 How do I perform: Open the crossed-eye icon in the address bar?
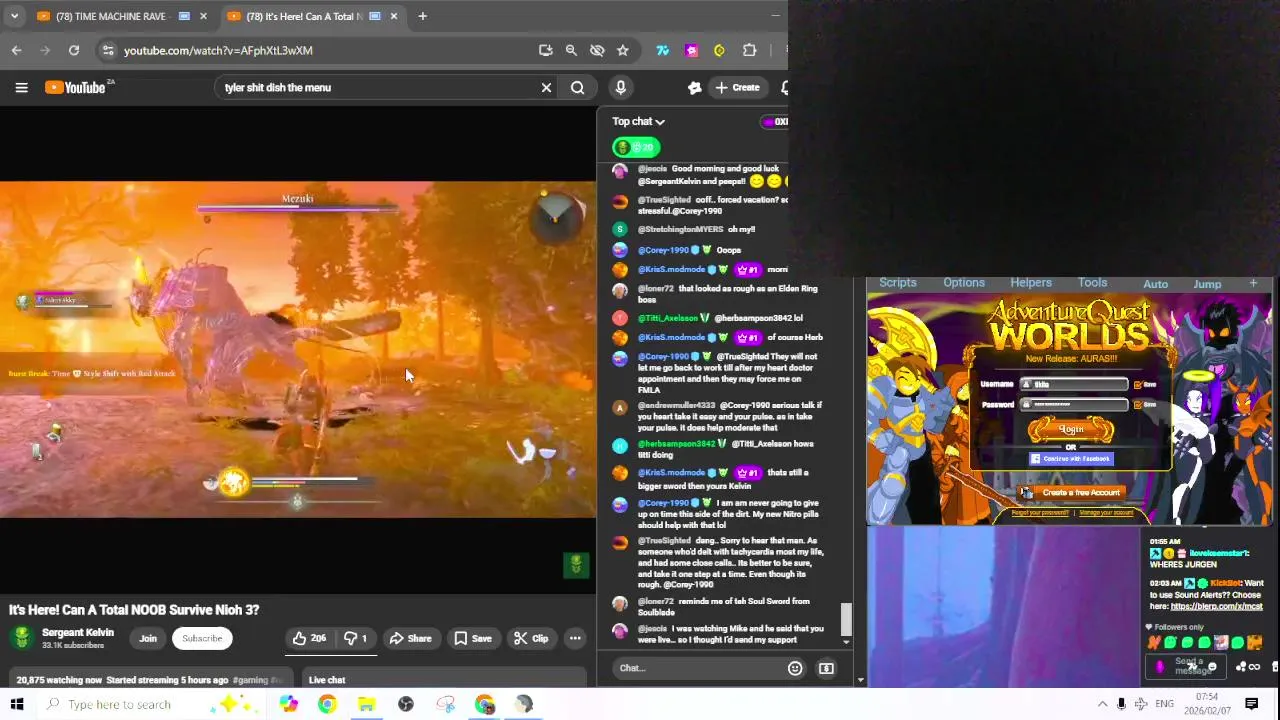pyautogui.click(x=597, y=50)
